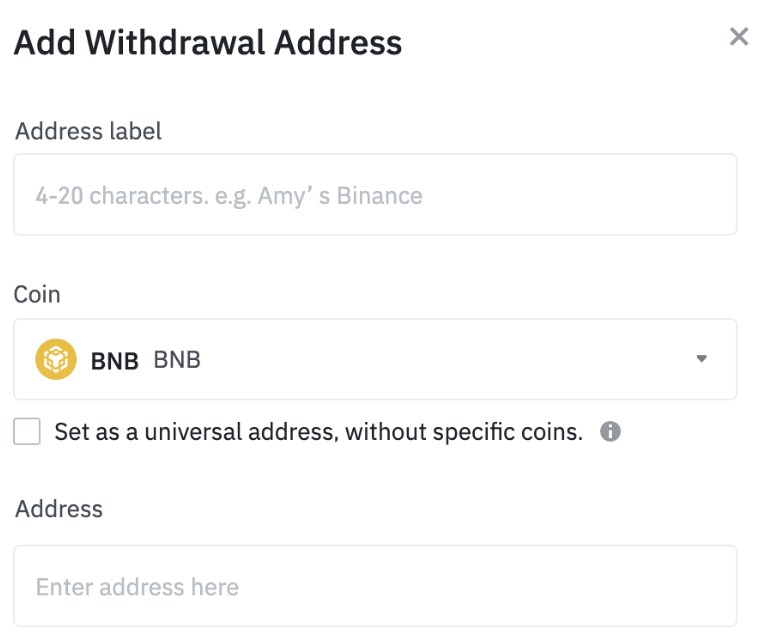Close the Add Withdrawal Address dialog
The width and height of the screenshot is (763, 642).
(x=739, y=38)
